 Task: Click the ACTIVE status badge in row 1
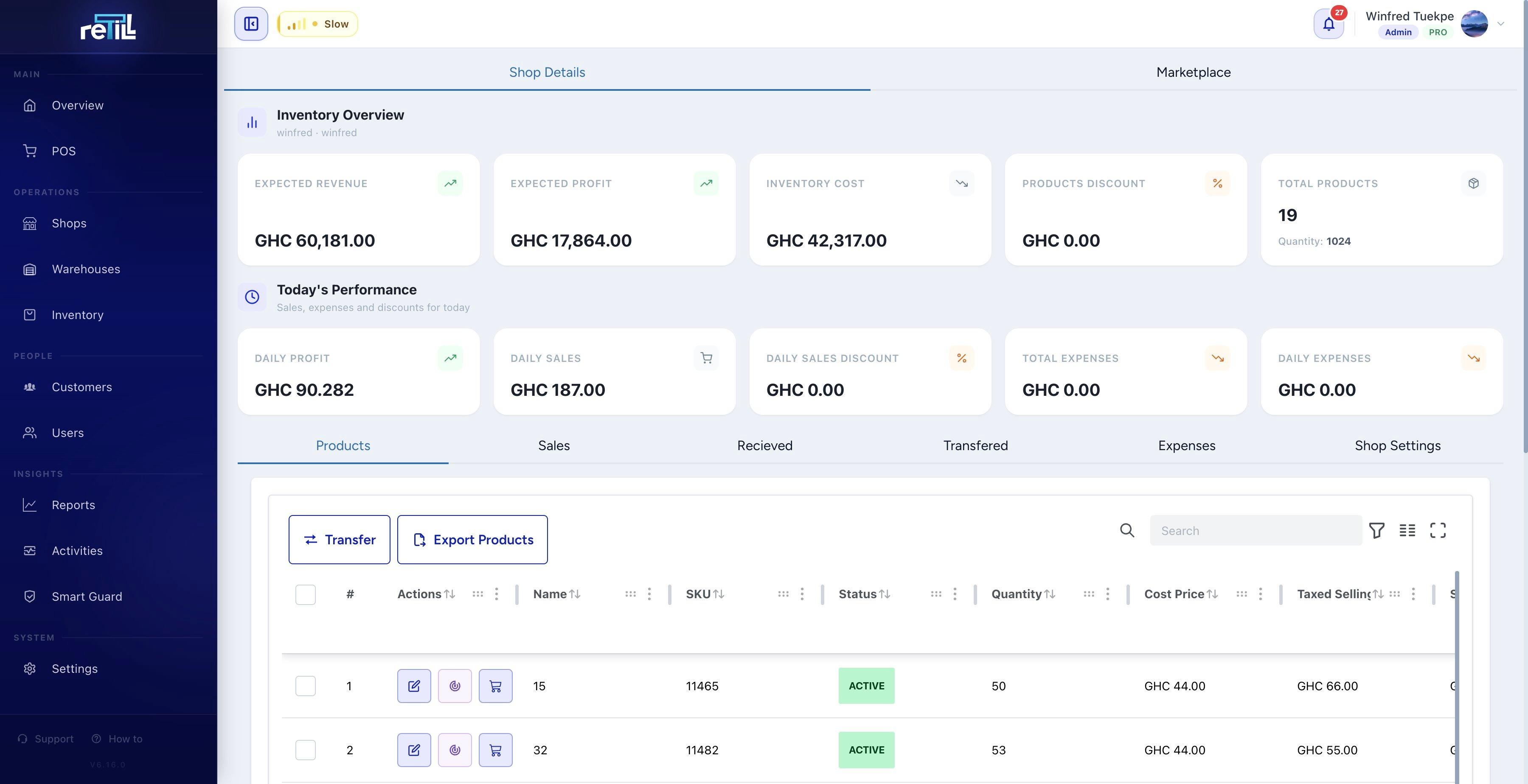[x=866, y=686]
